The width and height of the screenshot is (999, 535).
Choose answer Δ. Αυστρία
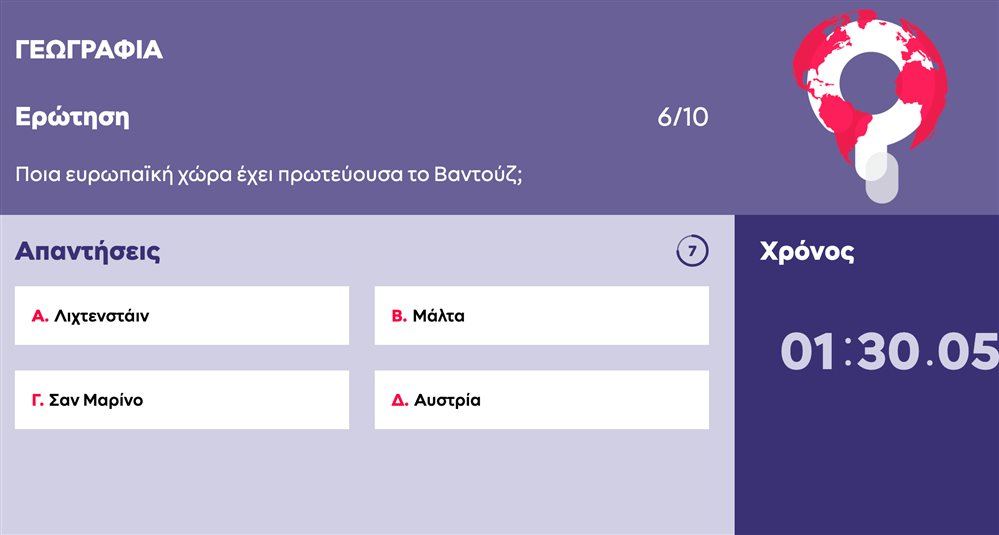(542, 400)
